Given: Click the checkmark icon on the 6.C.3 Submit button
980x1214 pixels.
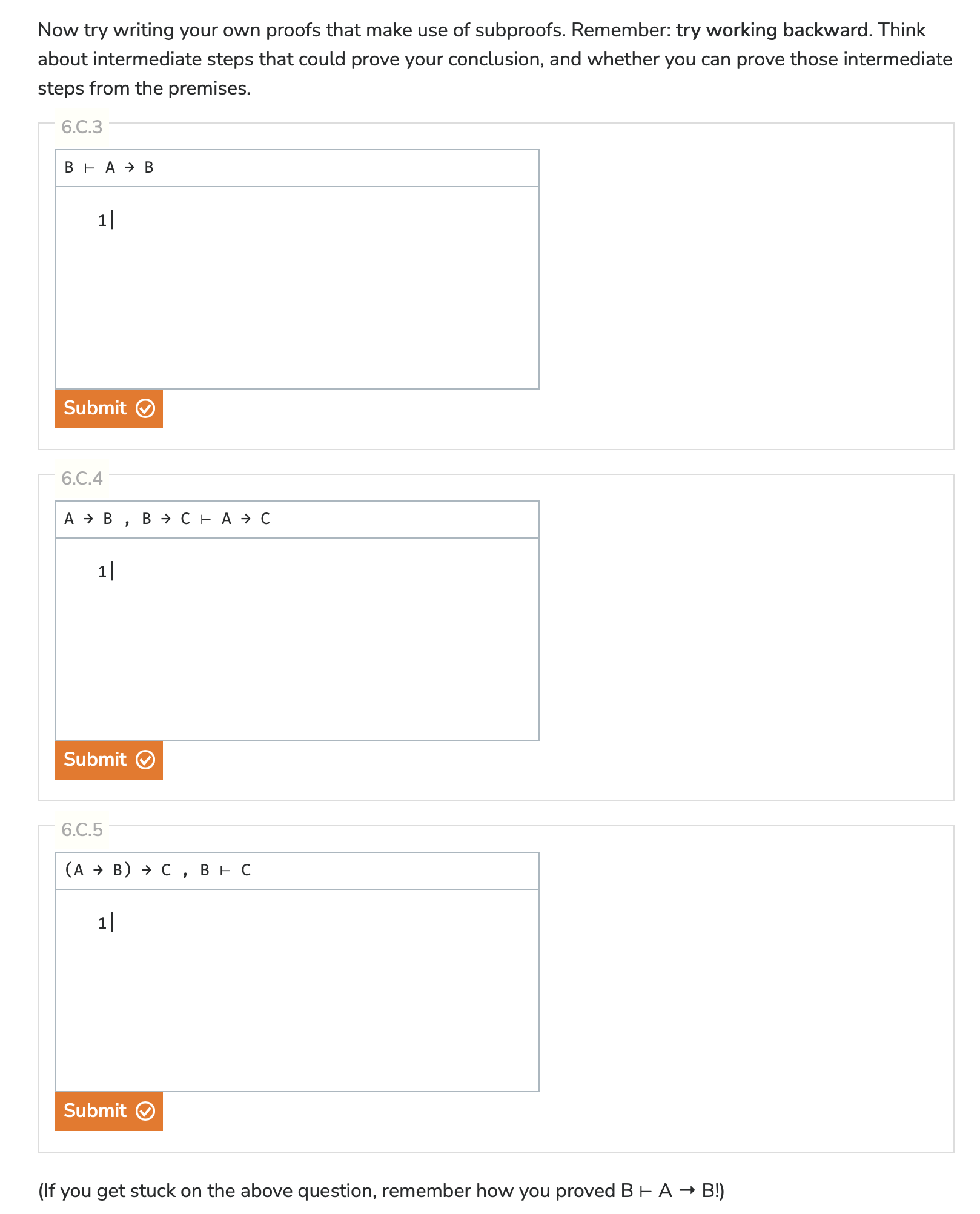Looking at the screenshot, I should point(144,409).
